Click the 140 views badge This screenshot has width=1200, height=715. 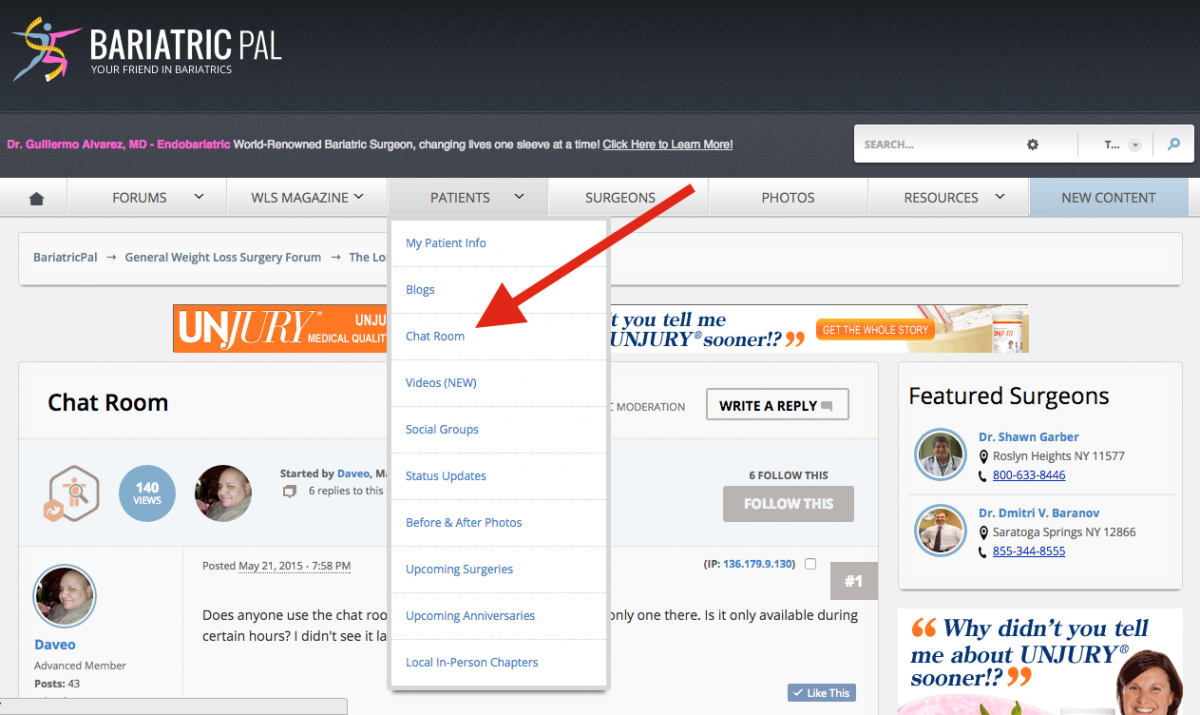coord(147,493)
